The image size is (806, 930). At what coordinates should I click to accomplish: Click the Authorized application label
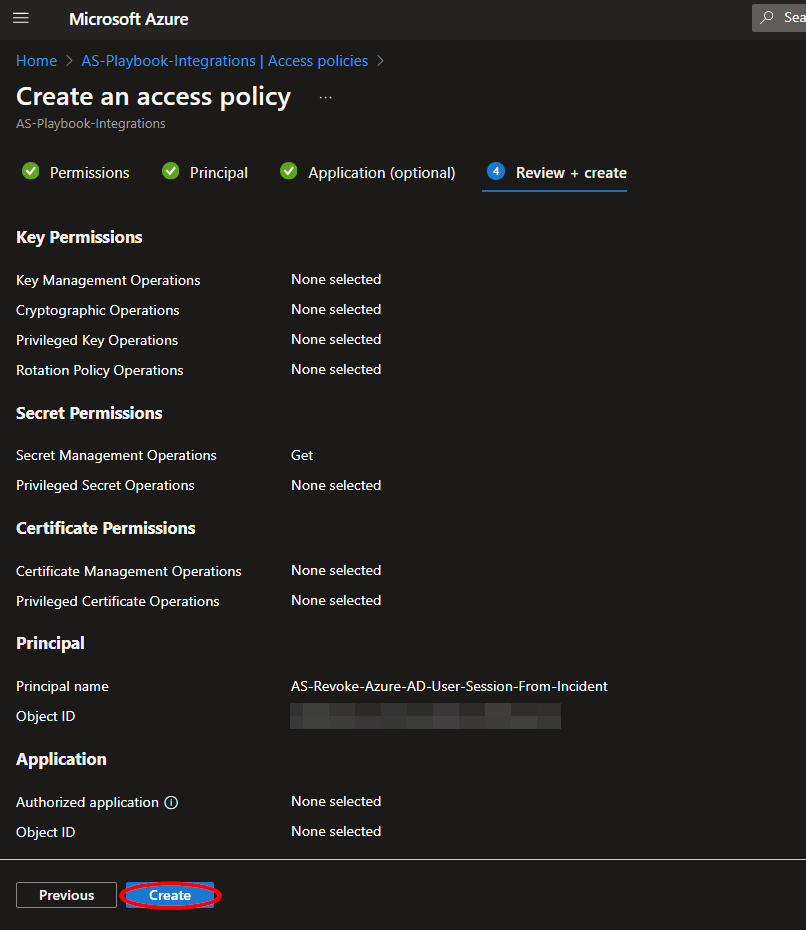(x=87, y=802)
